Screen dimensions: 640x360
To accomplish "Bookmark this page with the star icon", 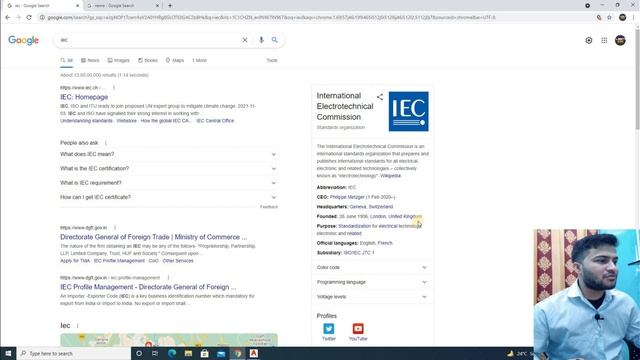I will 609,18.
